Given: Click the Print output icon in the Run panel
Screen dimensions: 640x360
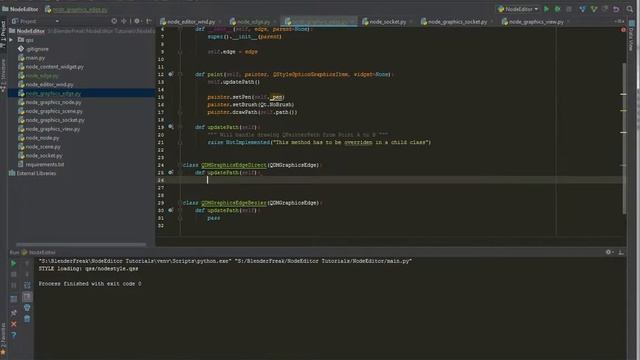Looking at the screenshot, I should tap(27, 307).
